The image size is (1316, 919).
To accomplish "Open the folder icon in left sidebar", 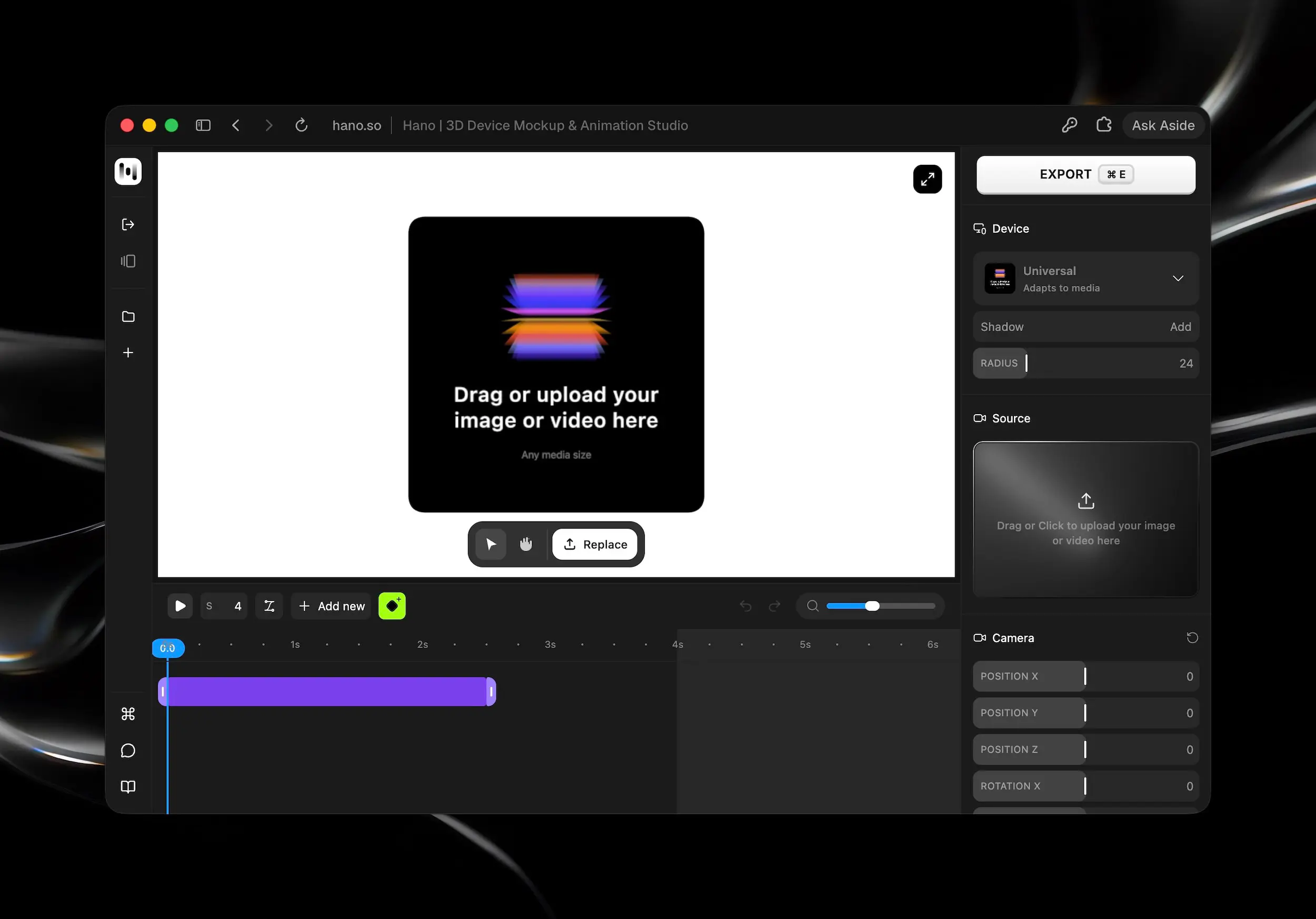I will click(x=128, y=316).
